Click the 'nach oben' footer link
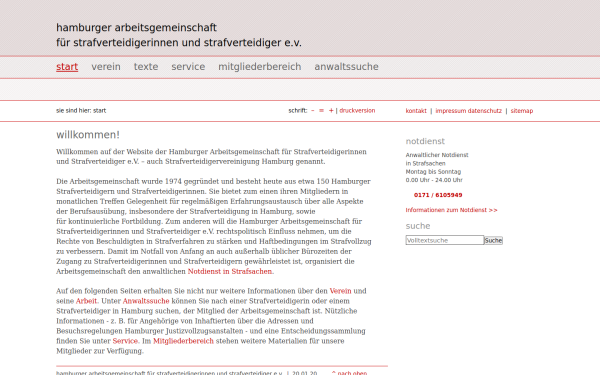 coord(349,373)
